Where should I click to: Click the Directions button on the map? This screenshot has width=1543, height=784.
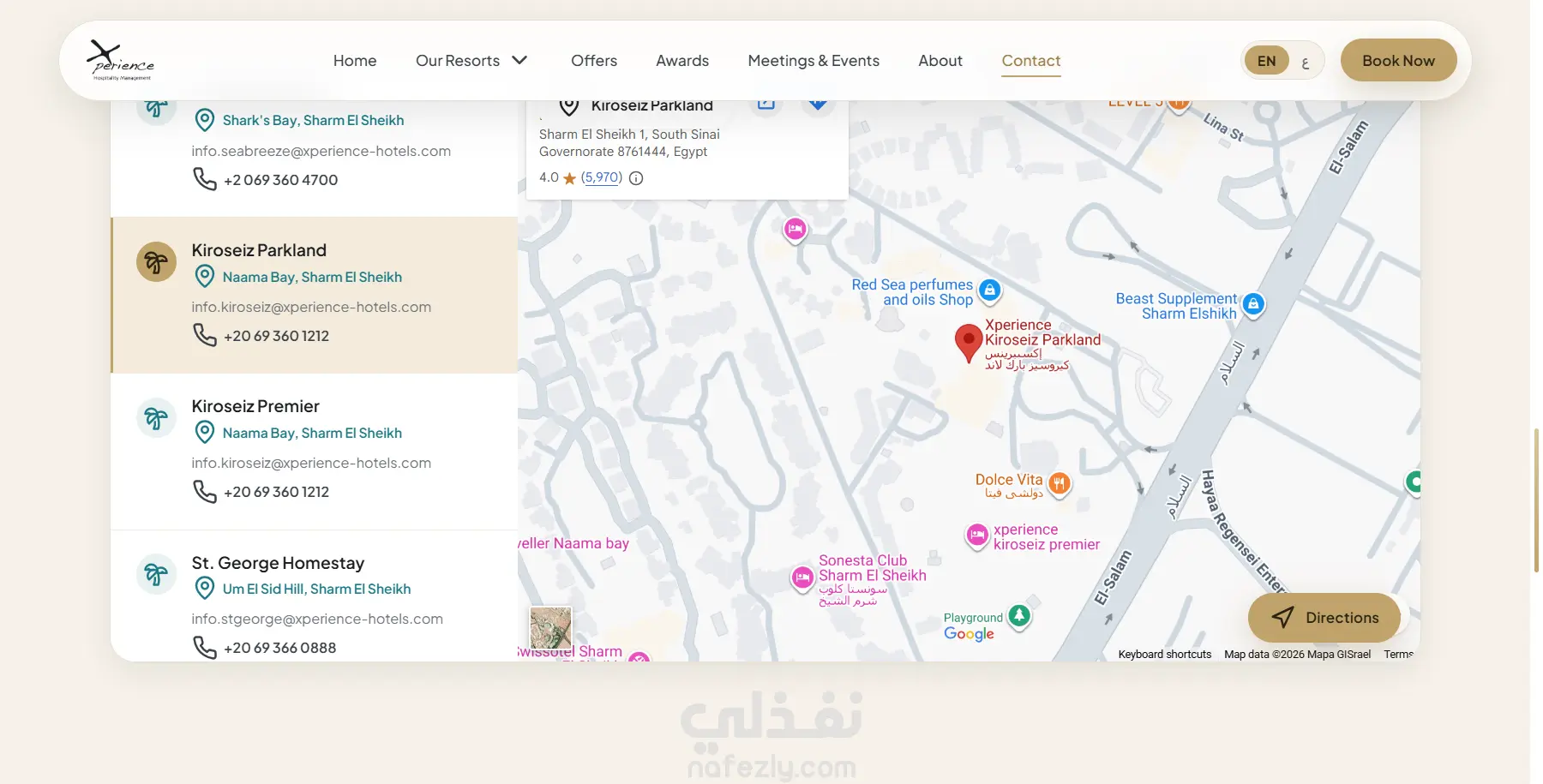(1324, 618)
